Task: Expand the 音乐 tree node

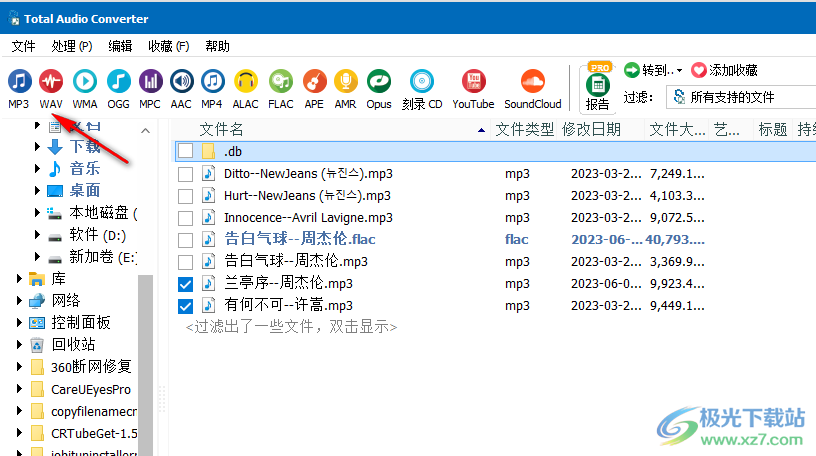Action: [37, 169]
